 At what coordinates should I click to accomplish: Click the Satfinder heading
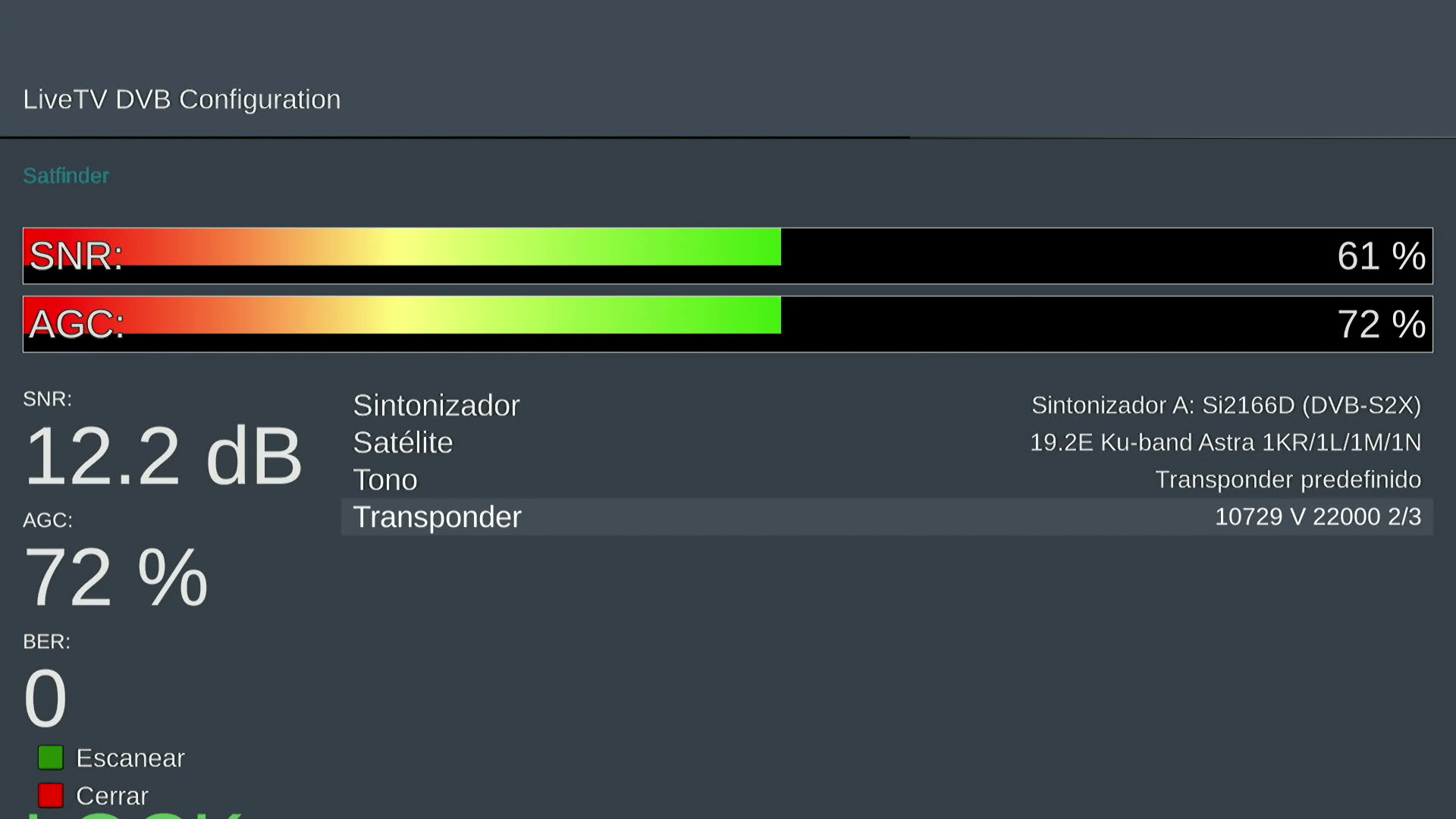coord(66,176)
